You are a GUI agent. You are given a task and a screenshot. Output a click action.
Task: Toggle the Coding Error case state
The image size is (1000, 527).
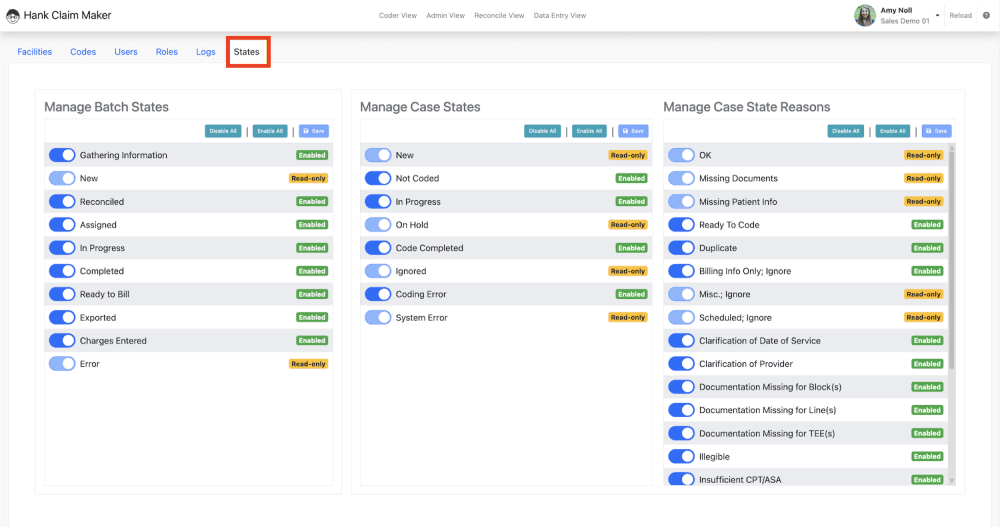click(x=378, y=294)
